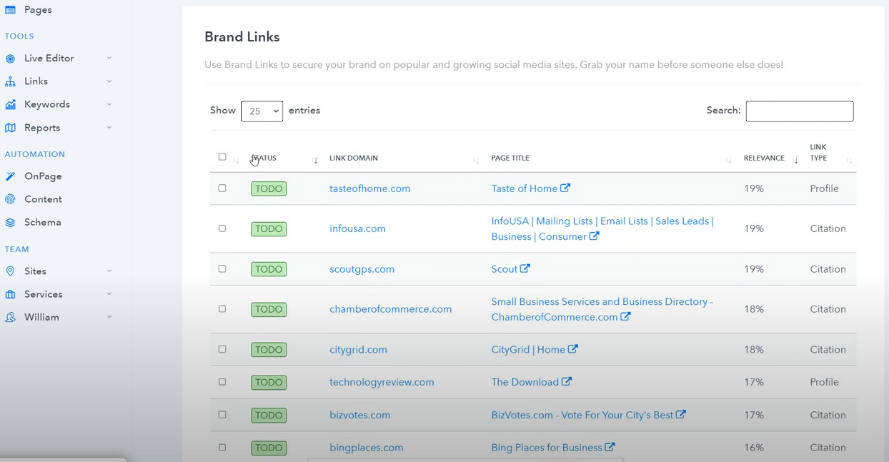Expand the Services menu chevron
Screen dimensions: 889x462
tap(109, 294)
